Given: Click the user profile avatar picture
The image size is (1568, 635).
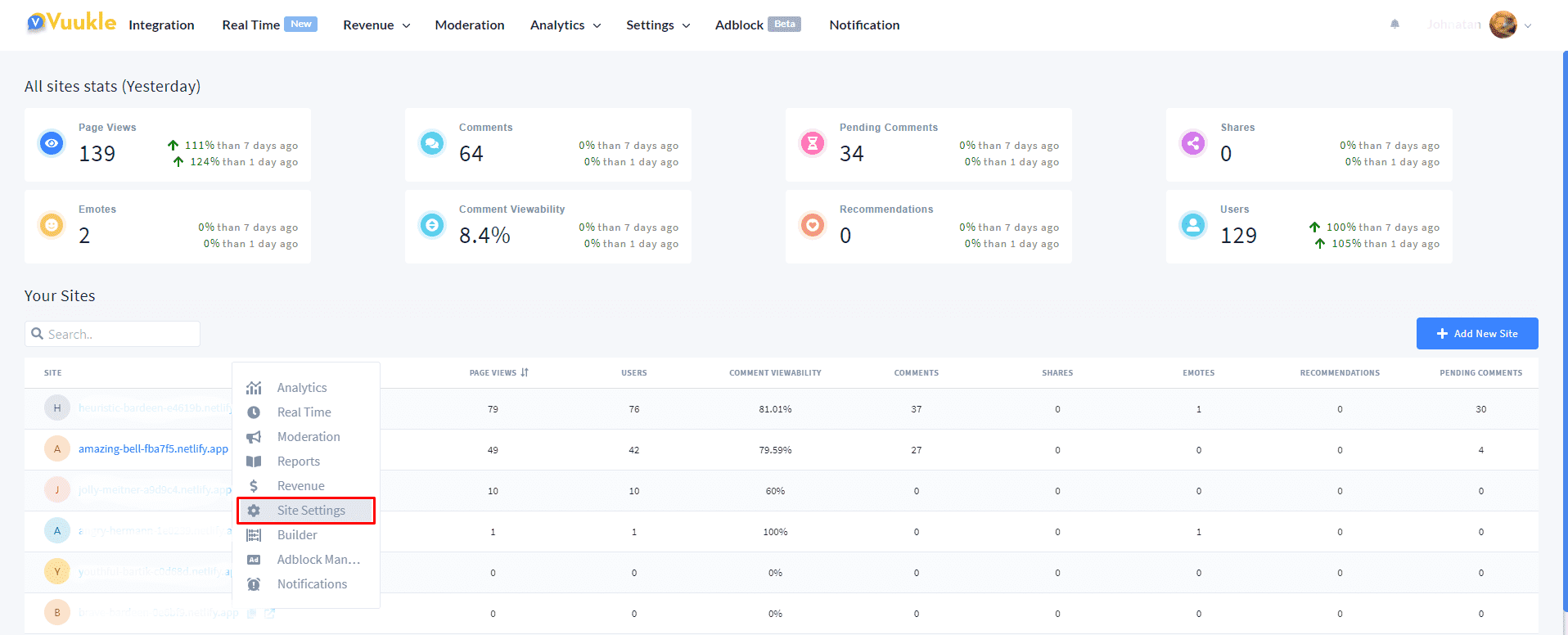Looking at the screenshot, I should coord(1503,25).
